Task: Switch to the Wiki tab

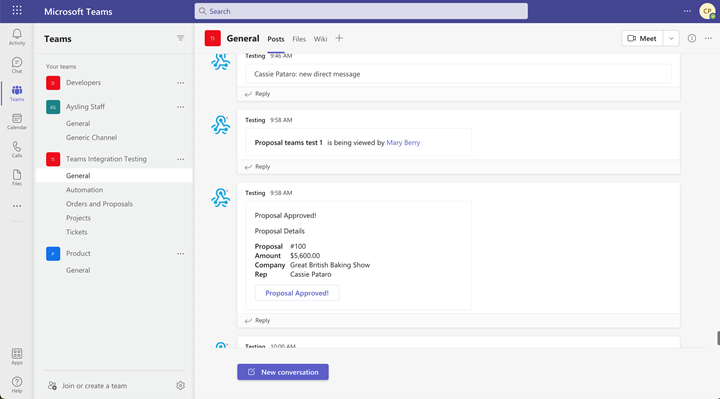Action: click(x=321, y=39)
